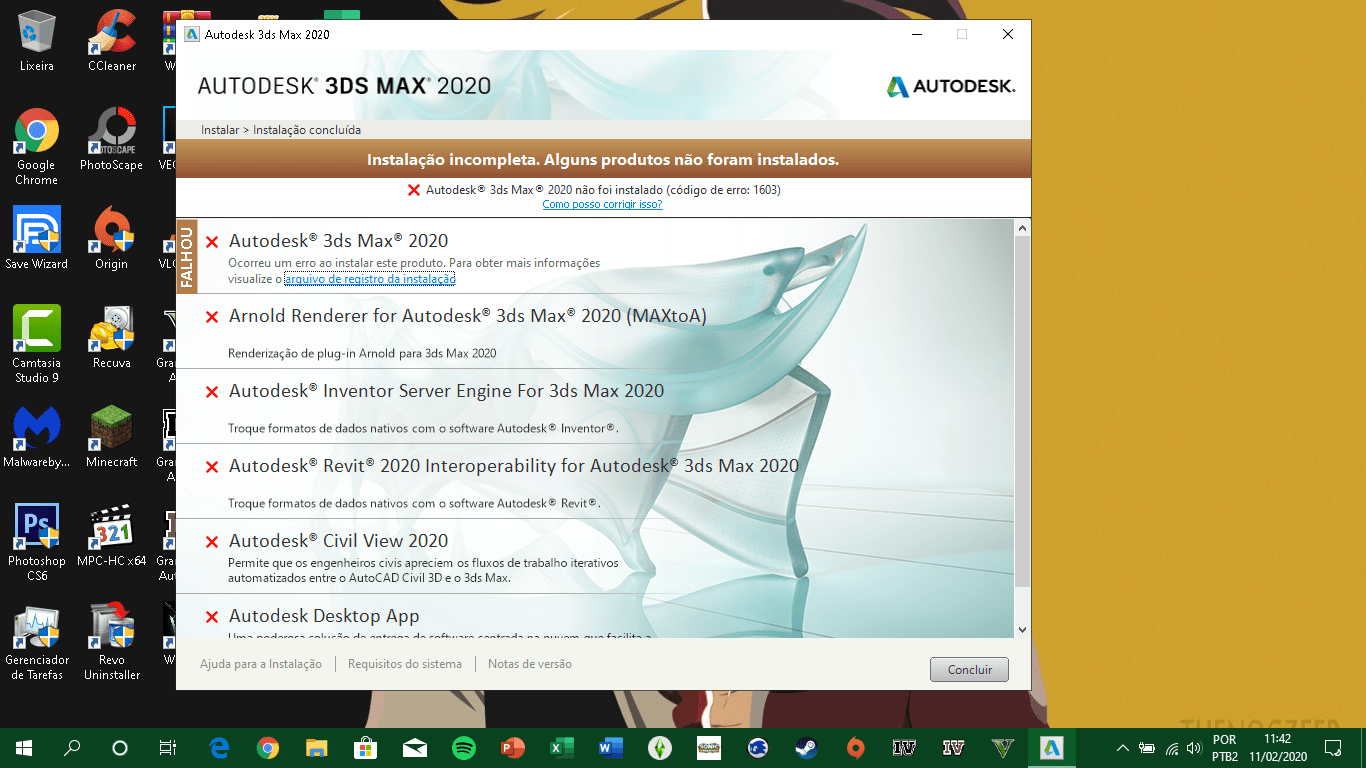The image size is (1366, 768).
Task: Click the "Instalação concluída" breadcrumb text
Action: pos(307,130)
